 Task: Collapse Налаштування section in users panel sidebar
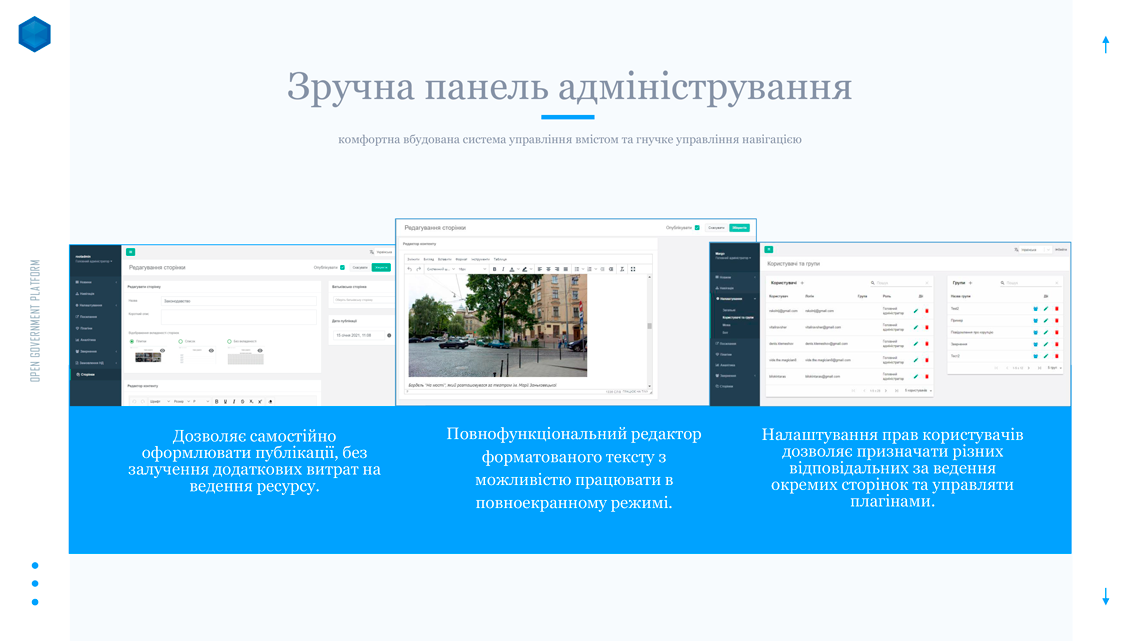tap(735, 299)
